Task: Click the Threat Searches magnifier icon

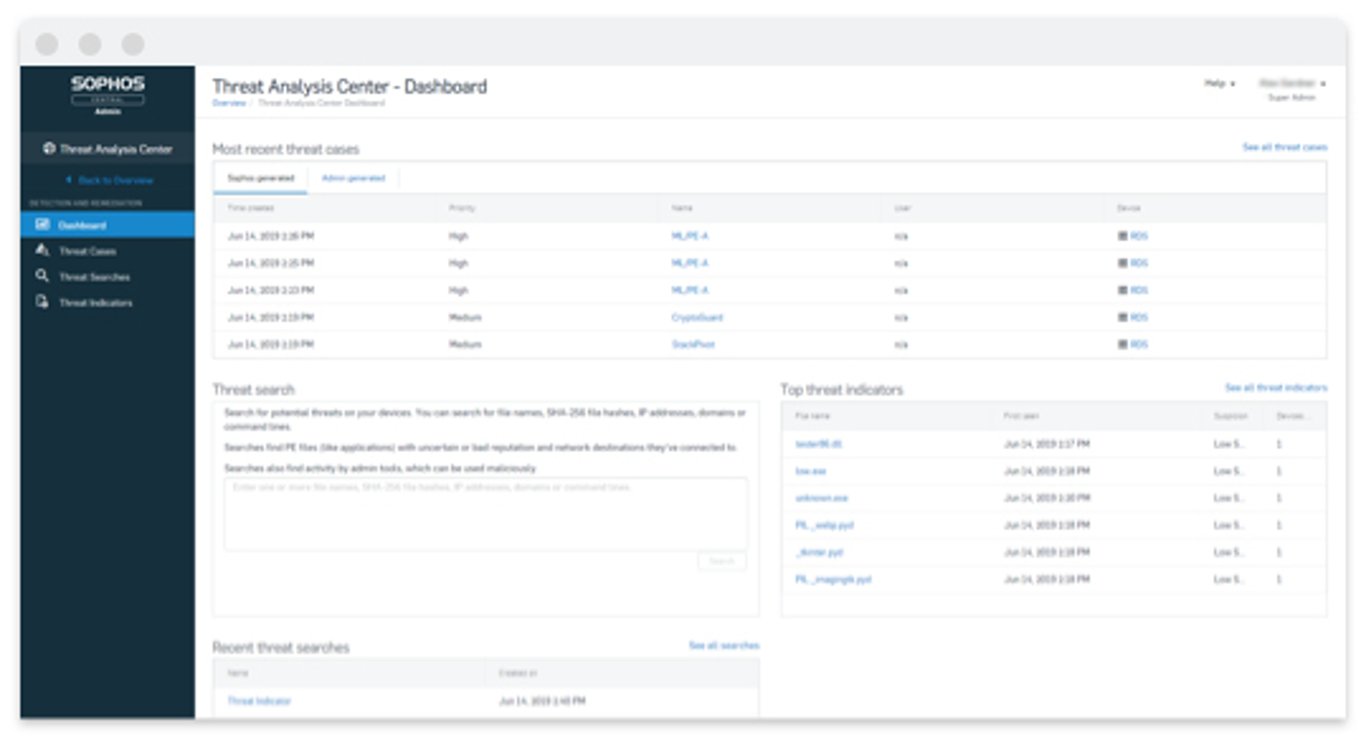Action: tap(42, 276)
